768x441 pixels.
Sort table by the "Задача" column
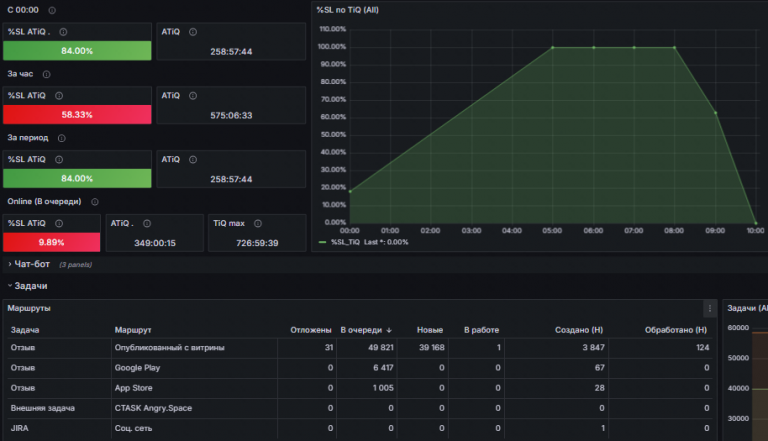[x=25, y=330]
